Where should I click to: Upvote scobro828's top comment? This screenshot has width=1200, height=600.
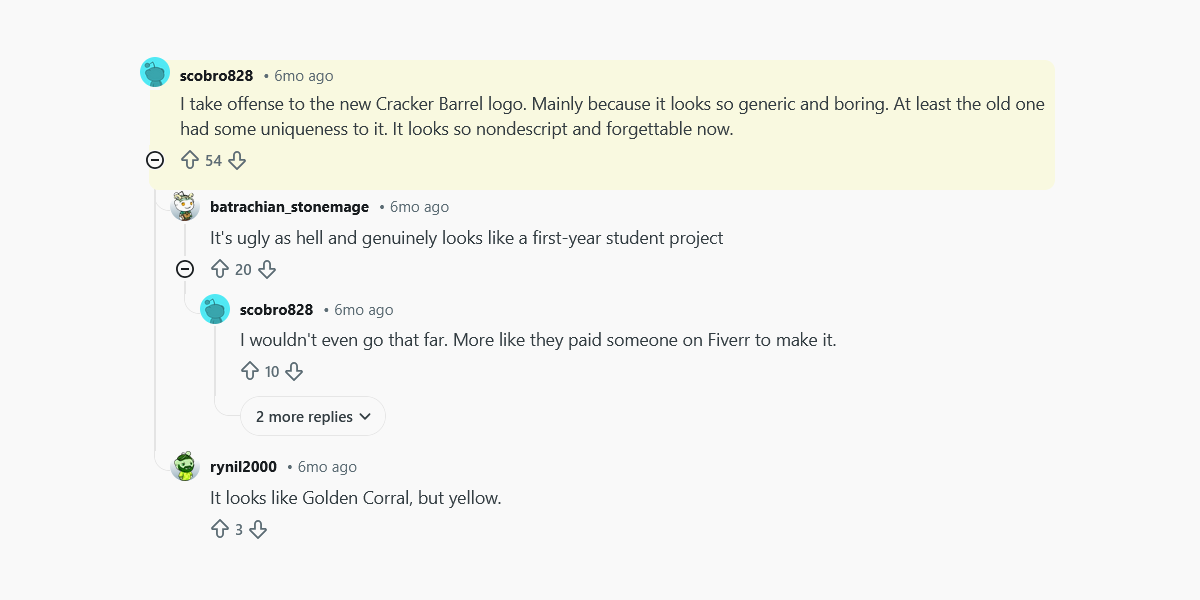click(x=190, y=159)
